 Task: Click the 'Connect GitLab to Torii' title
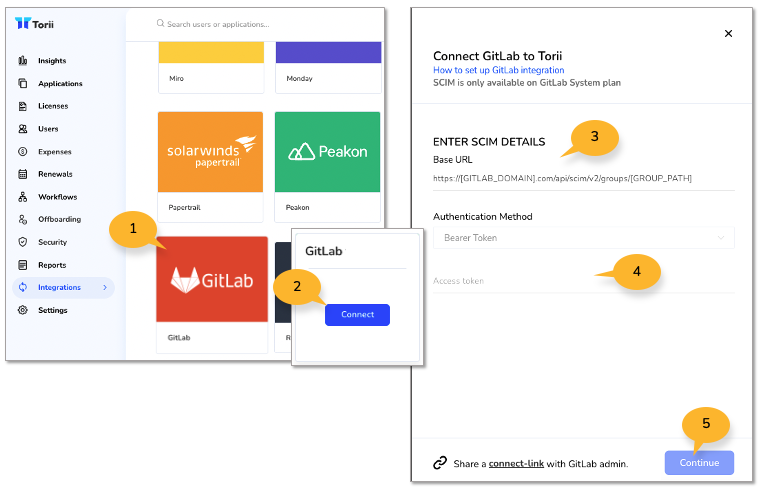pyautogui.click(x=497, y=56)
